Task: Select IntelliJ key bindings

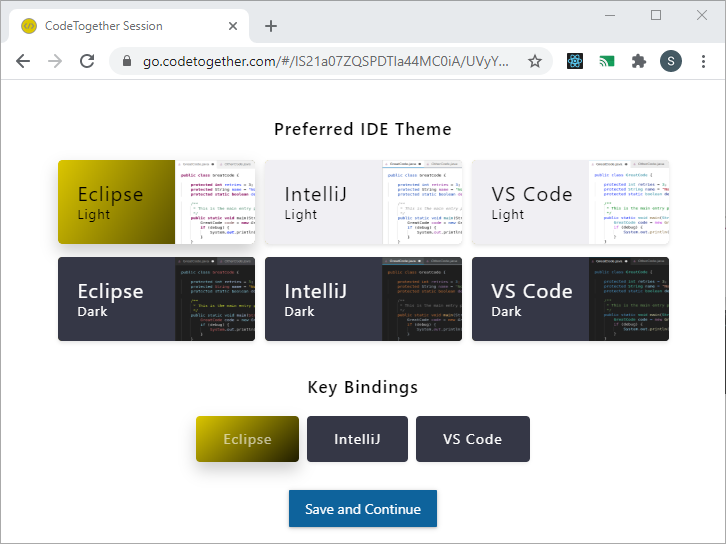Action: 357,439
